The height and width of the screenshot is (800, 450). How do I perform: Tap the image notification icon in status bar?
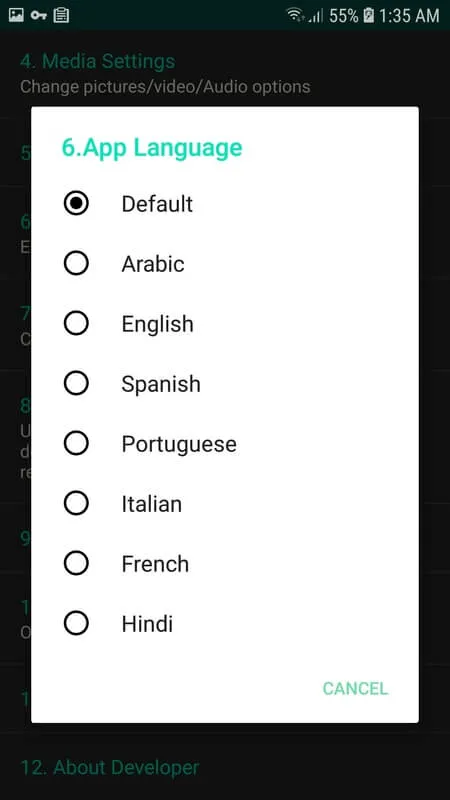(16, 15)
